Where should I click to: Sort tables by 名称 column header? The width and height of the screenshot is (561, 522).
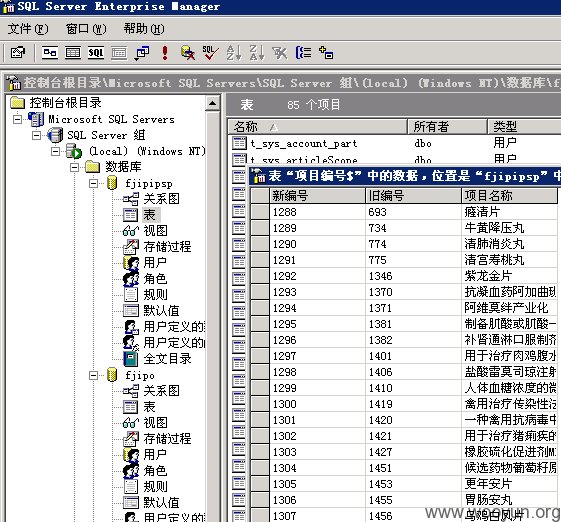(318, 127)
